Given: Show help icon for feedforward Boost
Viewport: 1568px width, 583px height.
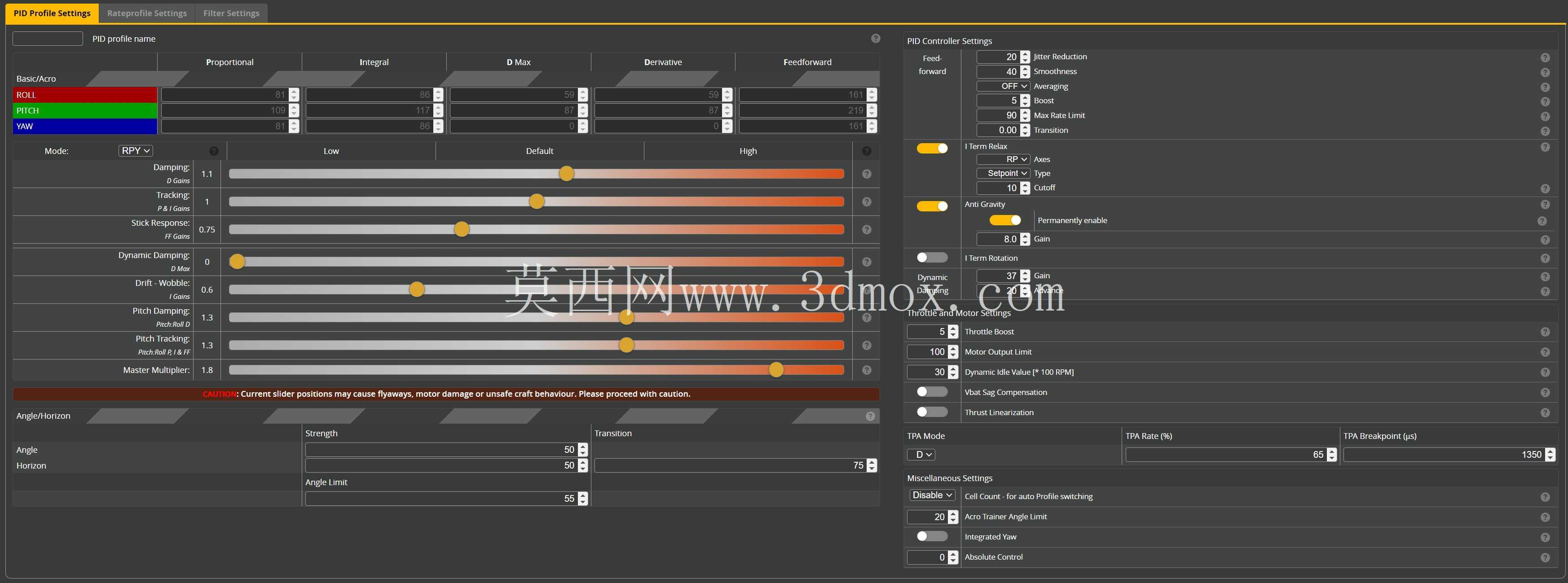Looking at the screenshot, I should coord(1545,101).
